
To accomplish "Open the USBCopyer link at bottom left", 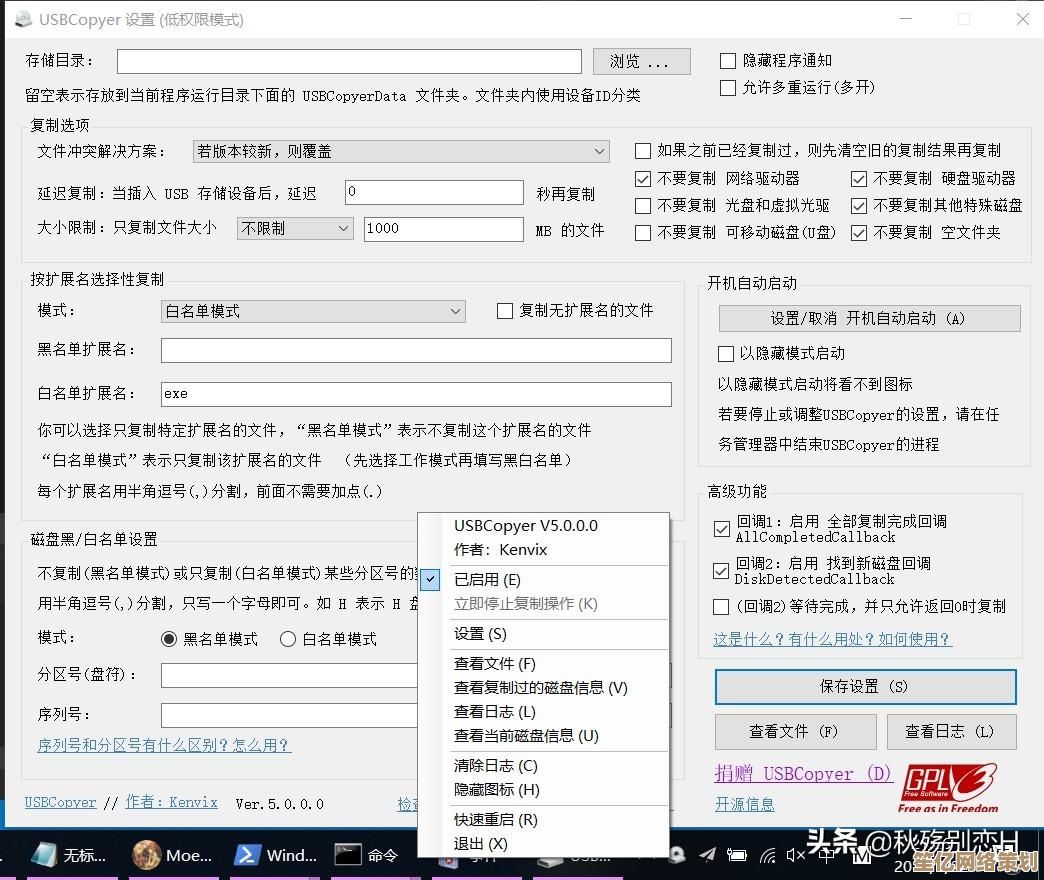I will pos(61,802).
